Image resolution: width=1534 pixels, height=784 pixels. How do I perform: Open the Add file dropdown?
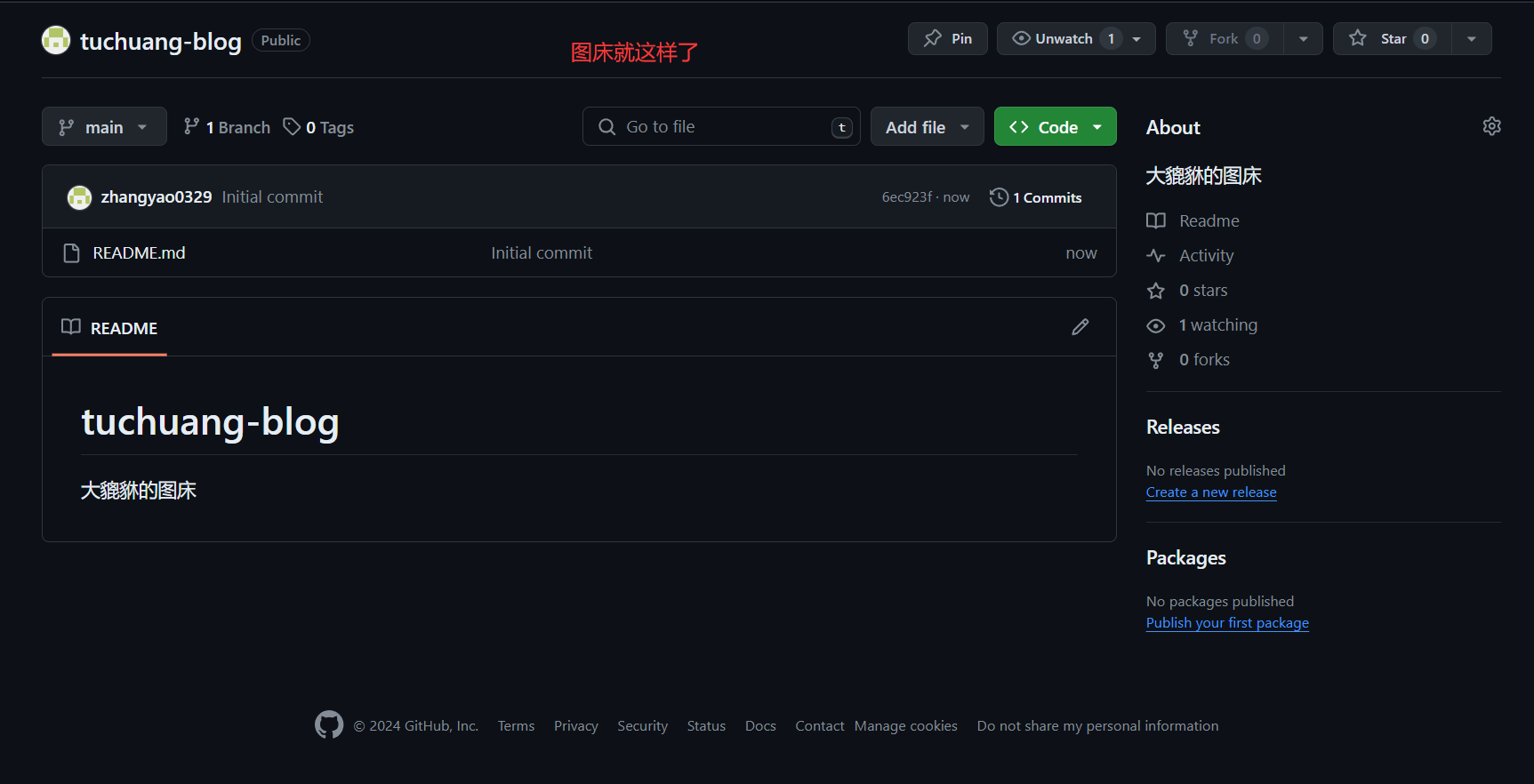(x=927, y=126)
